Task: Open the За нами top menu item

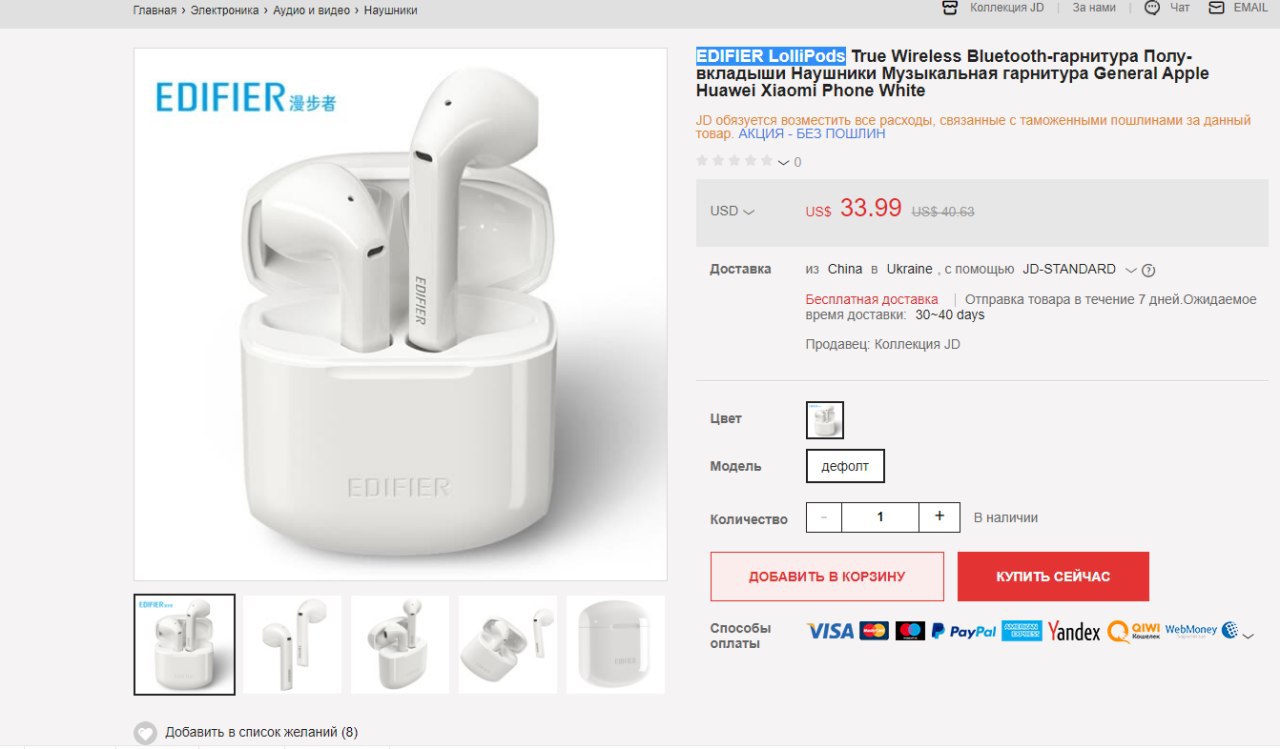Action: pyautogui.click(x=1094, y=7)
